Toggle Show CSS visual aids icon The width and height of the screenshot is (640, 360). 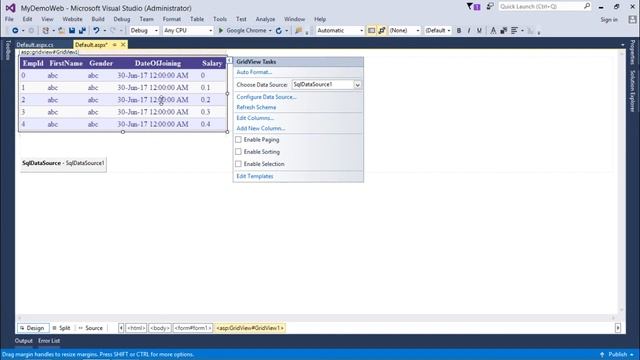pyautogui.click(x=371, y=31)
